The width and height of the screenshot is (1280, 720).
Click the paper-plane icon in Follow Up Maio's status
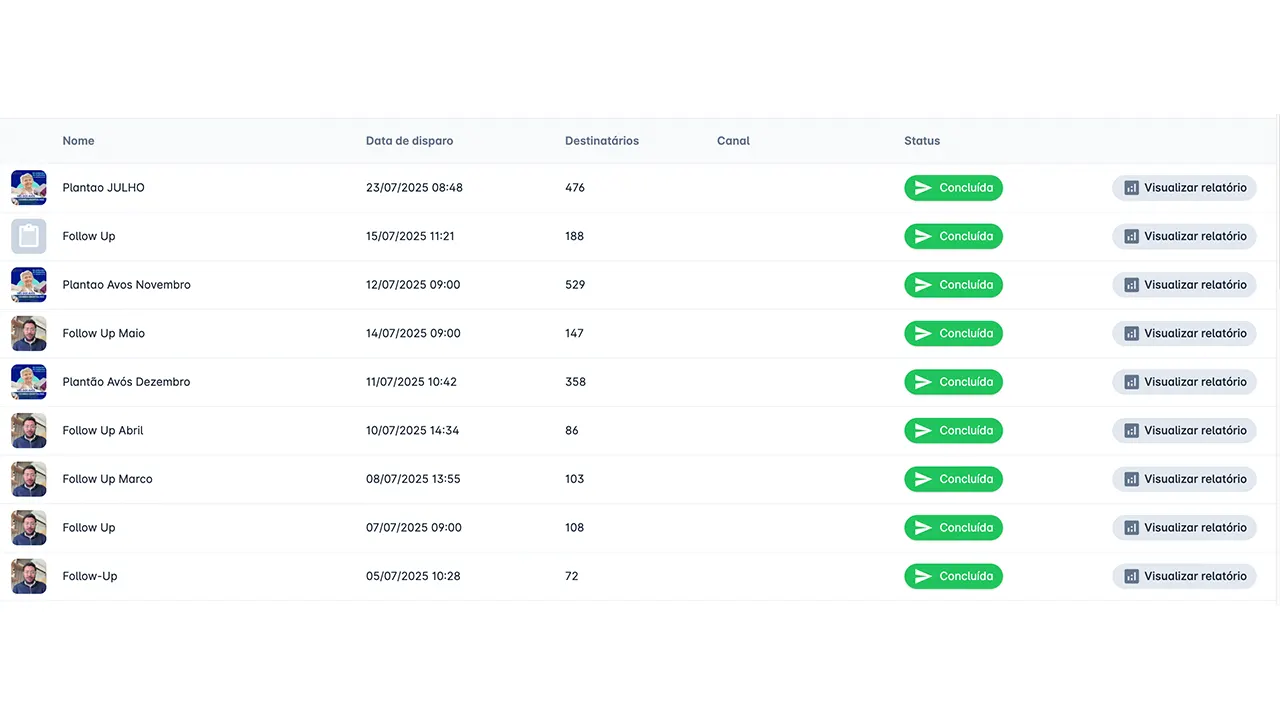tap(923, 333)
